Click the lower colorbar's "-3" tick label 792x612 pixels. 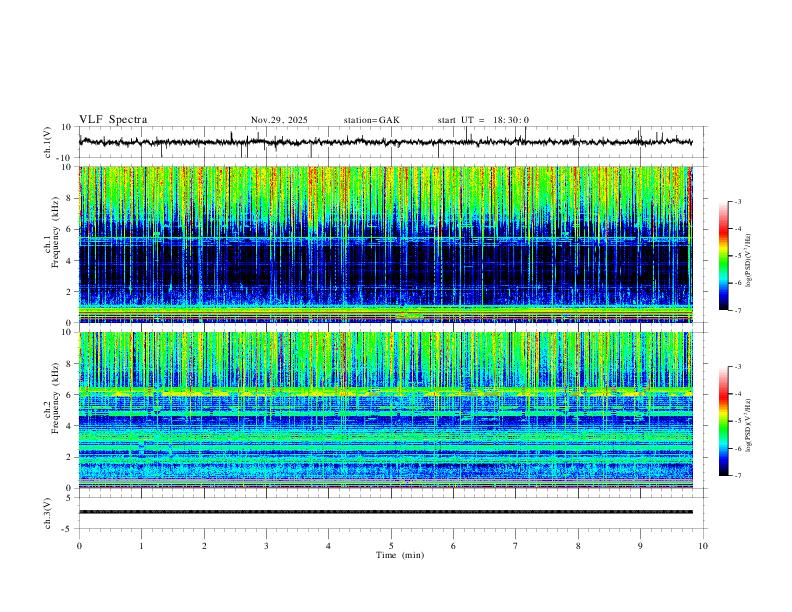[x=737, y=367]
